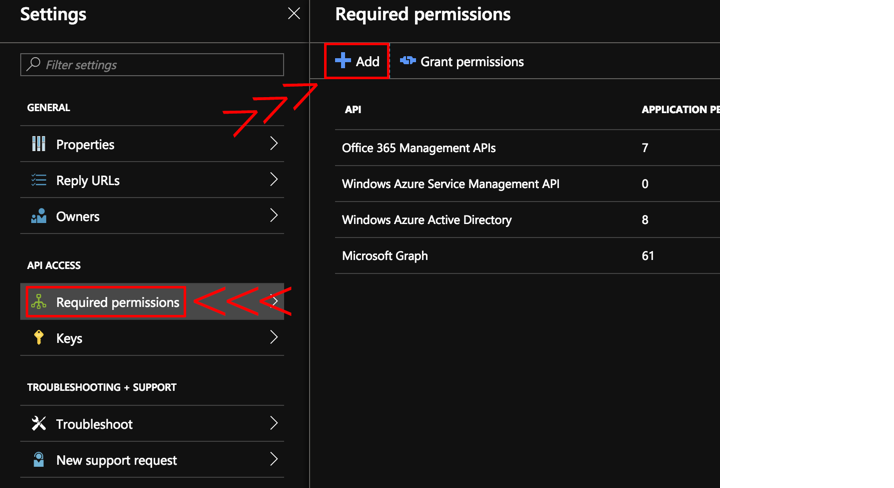Screen dimensions: 894x488
Task: Select Required permissions in API access
Action: (x=152, y=302)
